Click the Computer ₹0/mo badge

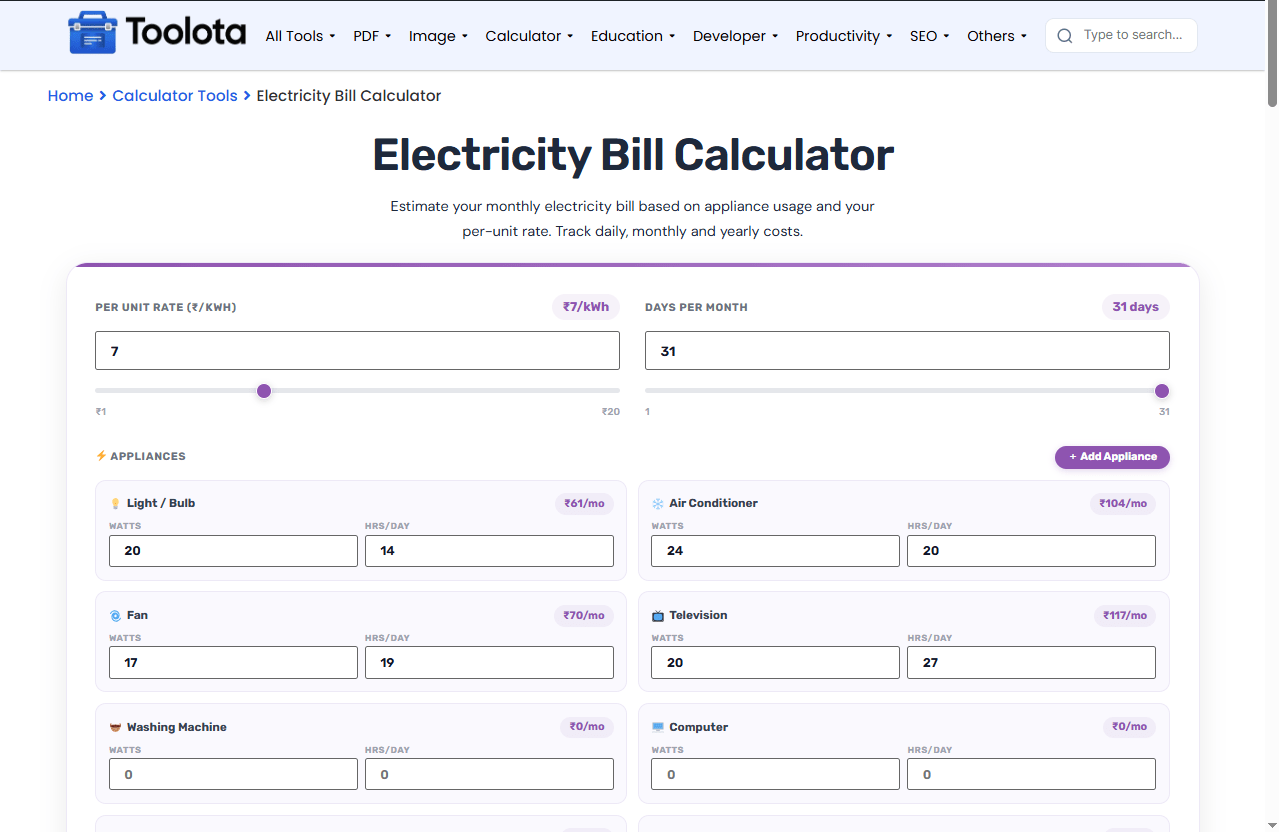point(1129,727)
